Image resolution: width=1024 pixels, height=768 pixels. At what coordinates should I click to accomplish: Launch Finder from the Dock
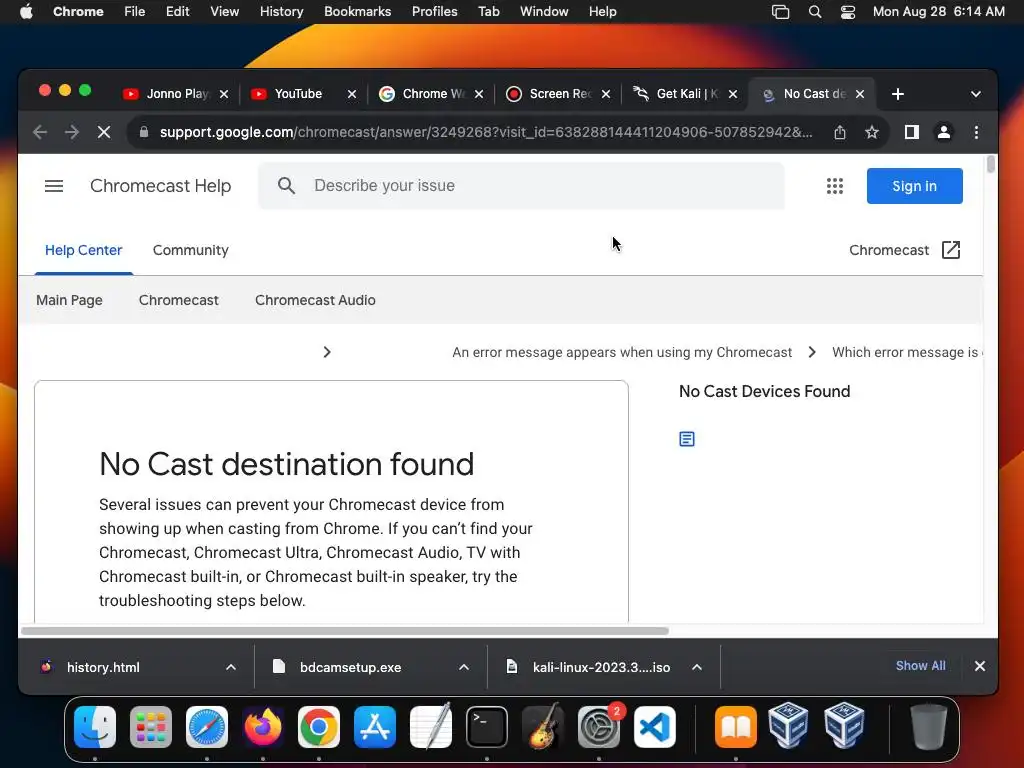95,727
